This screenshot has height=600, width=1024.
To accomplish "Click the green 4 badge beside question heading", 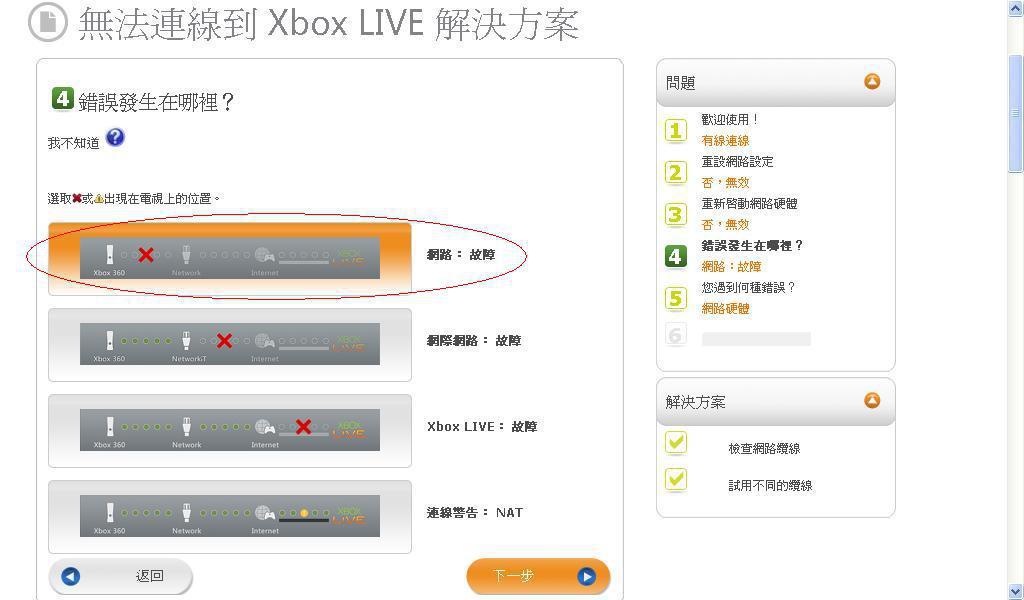I will 62,99.
